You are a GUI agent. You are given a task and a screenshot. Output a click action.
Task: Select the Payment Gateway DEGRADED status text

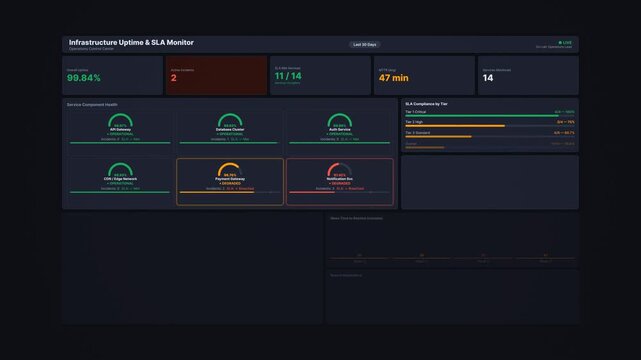(230, 183)
